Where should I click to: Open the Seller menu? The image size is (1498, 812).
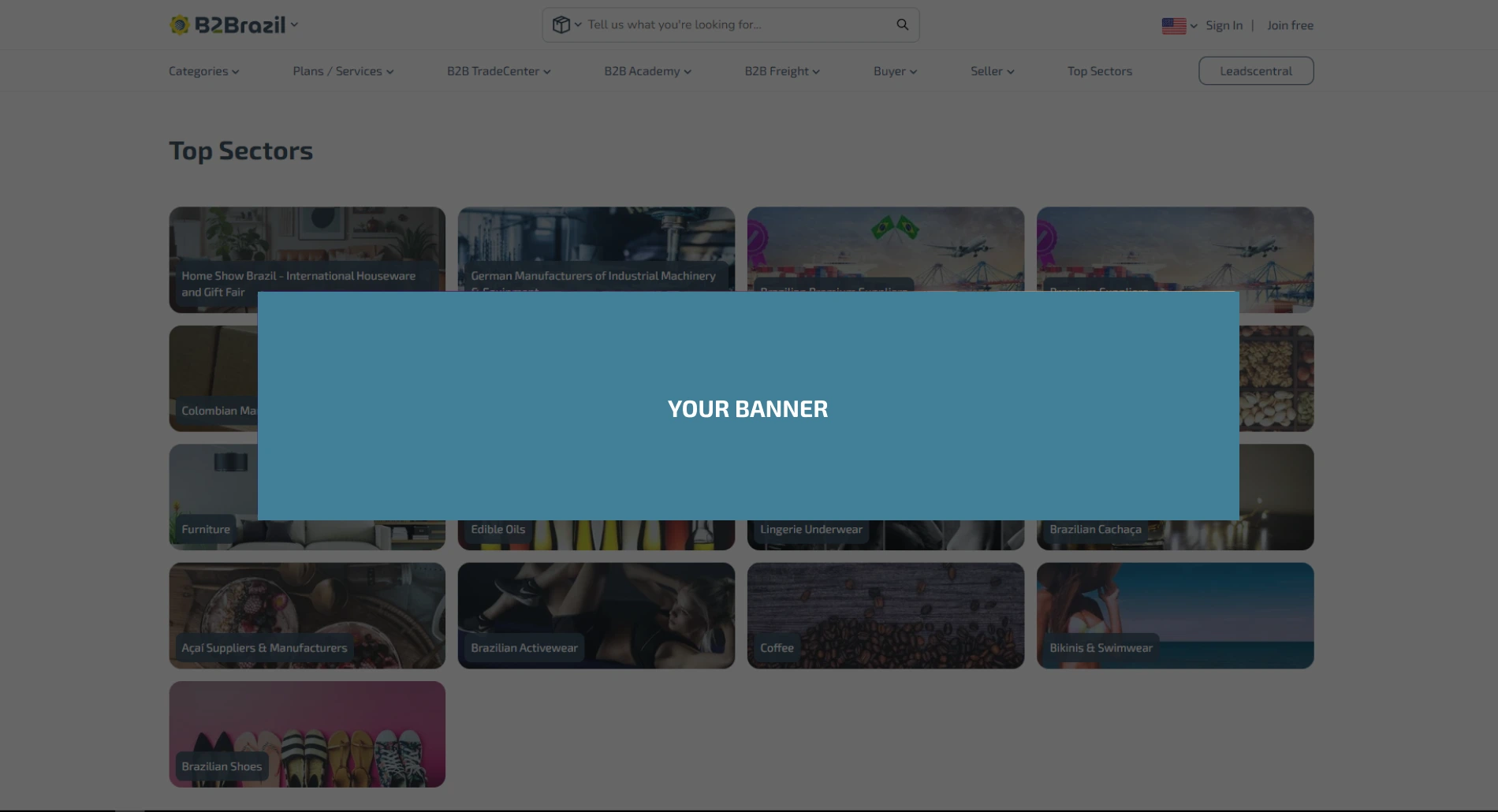coord(992,72)
